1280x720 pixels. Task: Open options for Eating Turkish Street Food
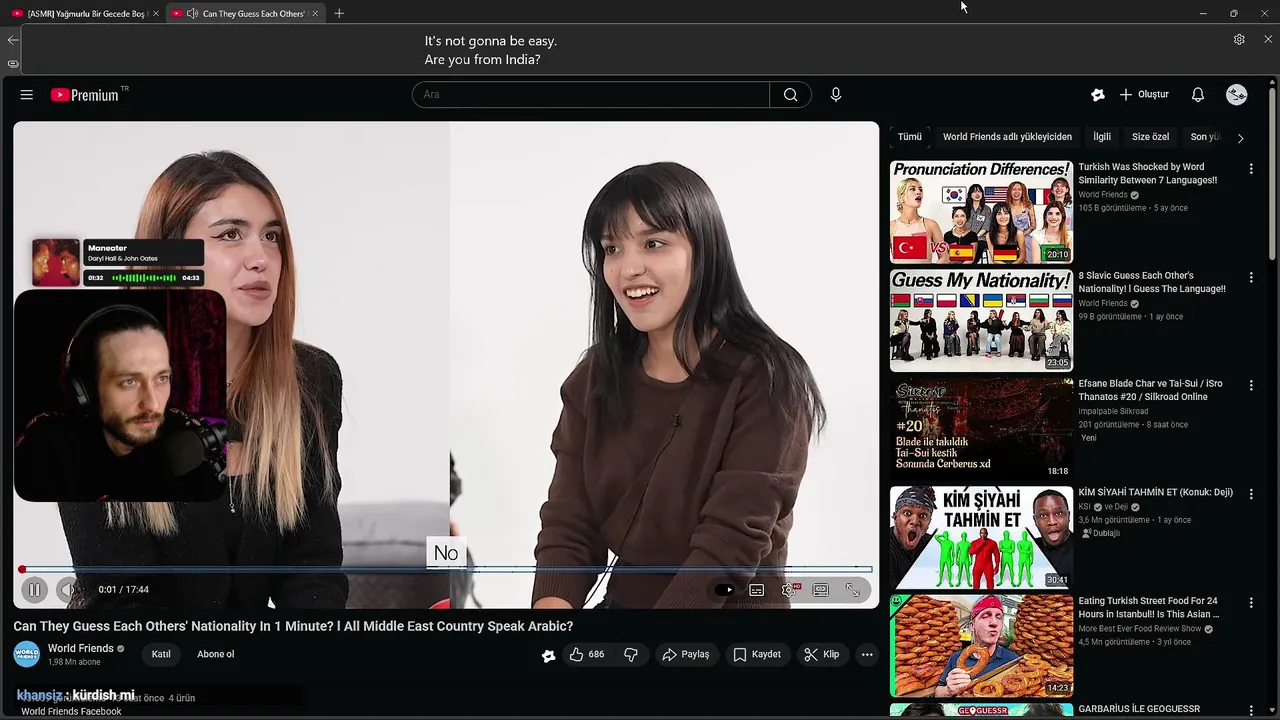click(x=1251, y=603)
